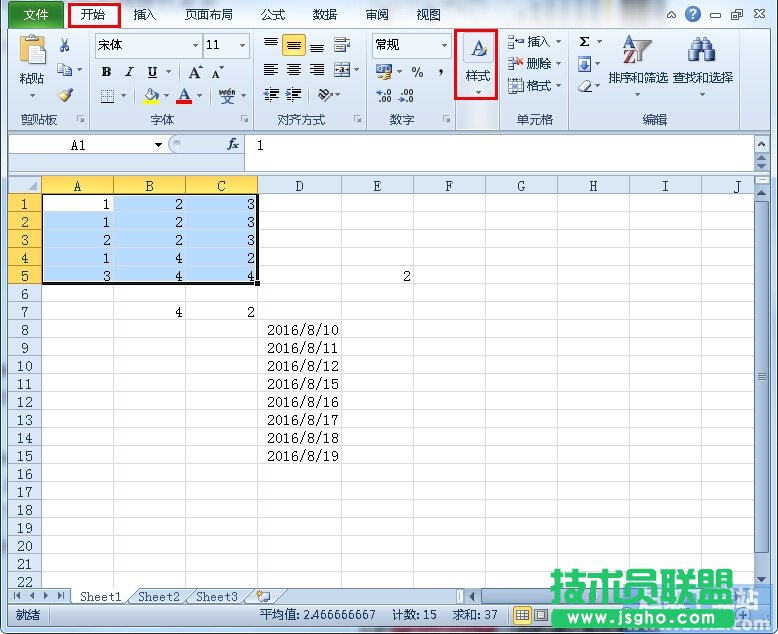Viewport: 778px width, 634px height.
Task: Align cell text right
Action: pos(317,69)
